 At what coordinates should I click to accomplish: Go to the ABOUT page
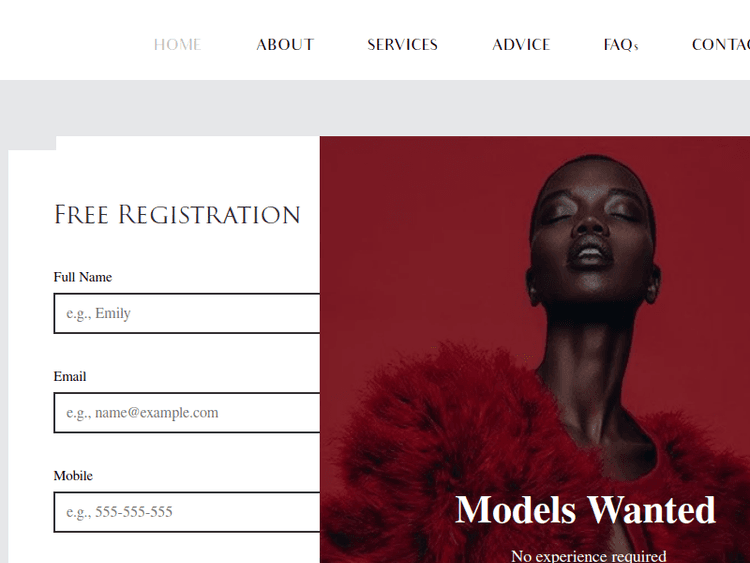coord(285,44)
